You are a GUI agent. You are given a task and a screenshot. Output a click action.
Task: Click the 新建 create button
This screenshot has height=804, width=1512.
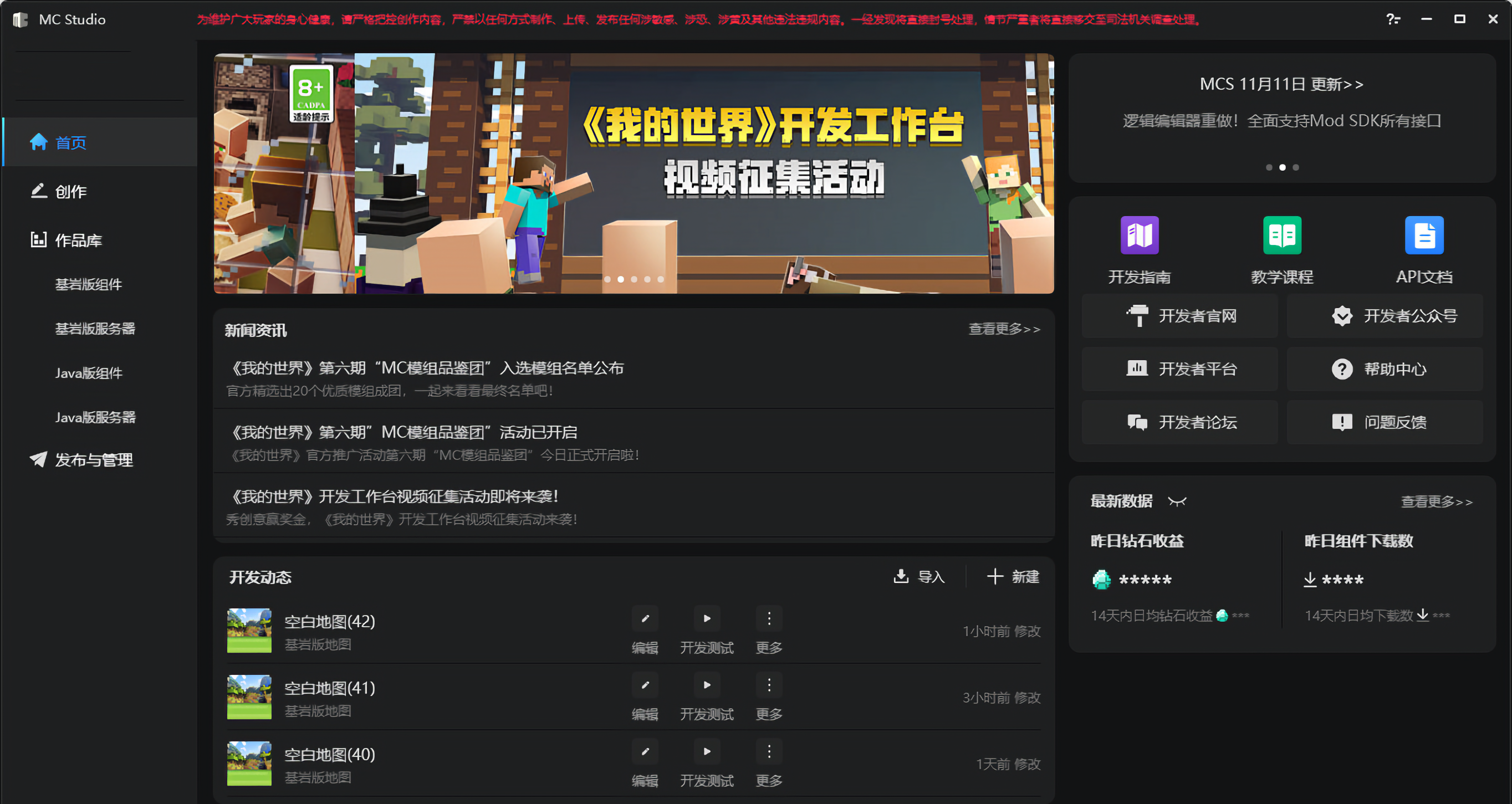click(x=1013, y=576)
